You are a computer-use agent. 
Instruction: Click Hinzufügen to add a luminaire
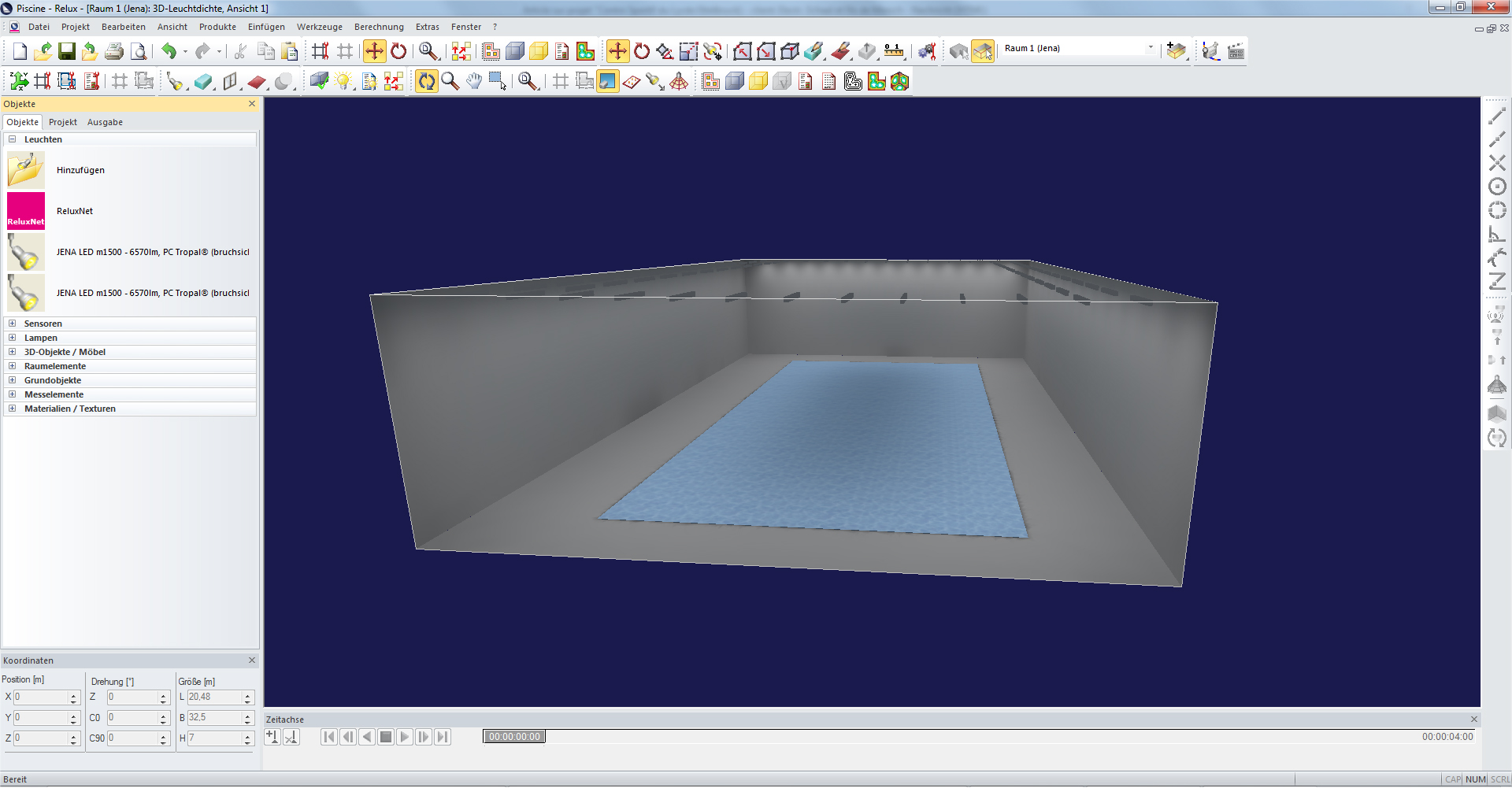80,170
